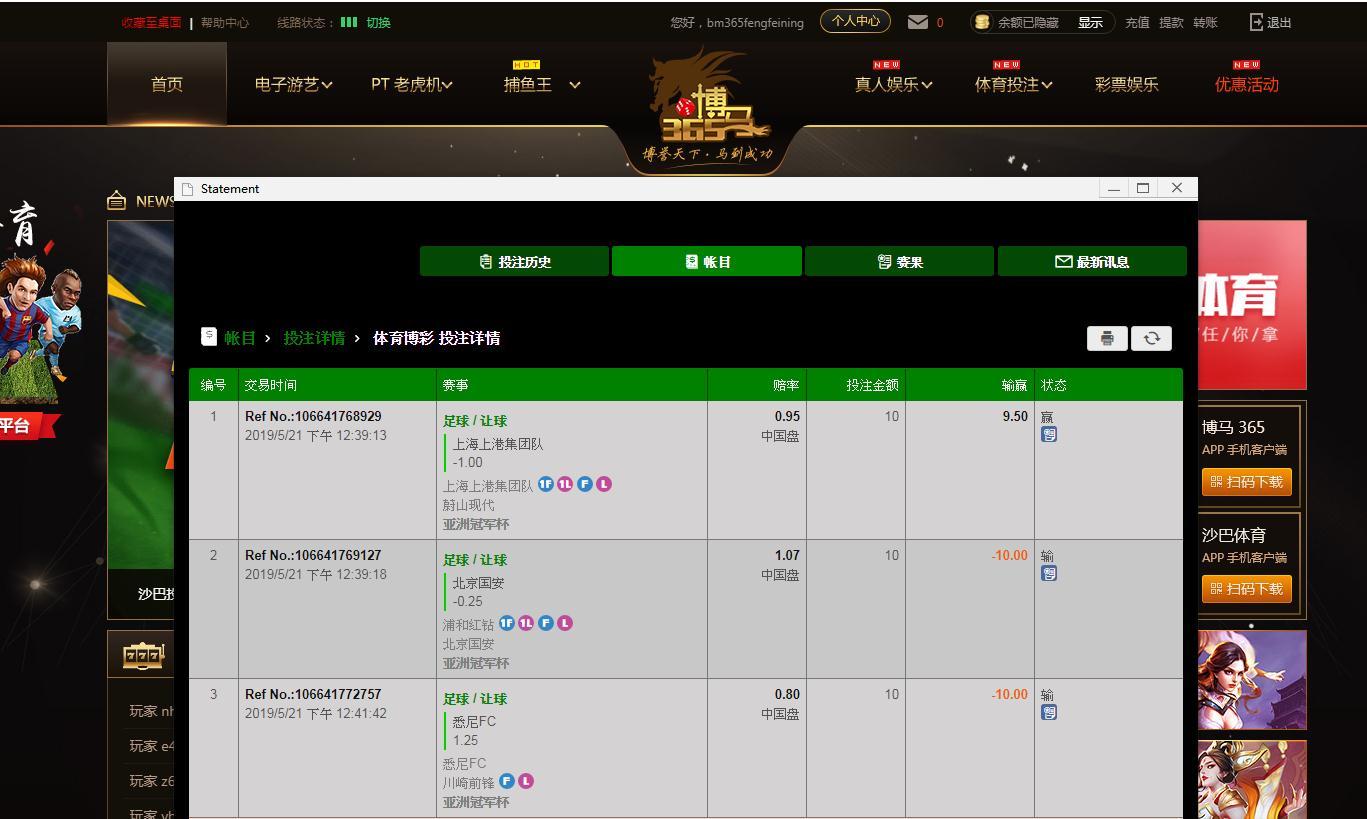1367x819 pixels.
Task: Click the 9.50 win amount
Action: click(1015, 416)
